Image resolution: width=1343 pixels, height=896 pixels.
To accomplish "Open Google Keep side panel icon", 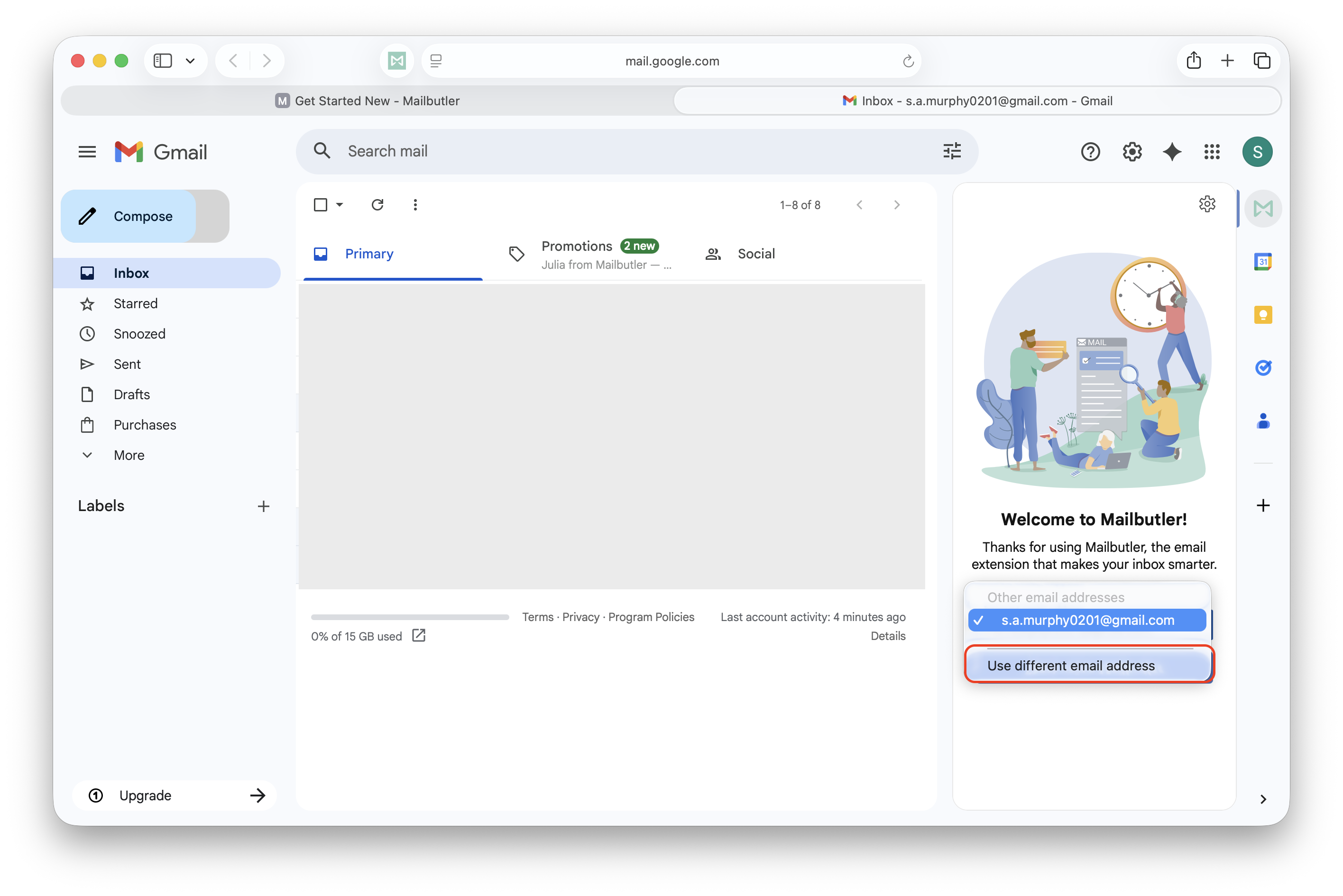I will point(1262,315).
